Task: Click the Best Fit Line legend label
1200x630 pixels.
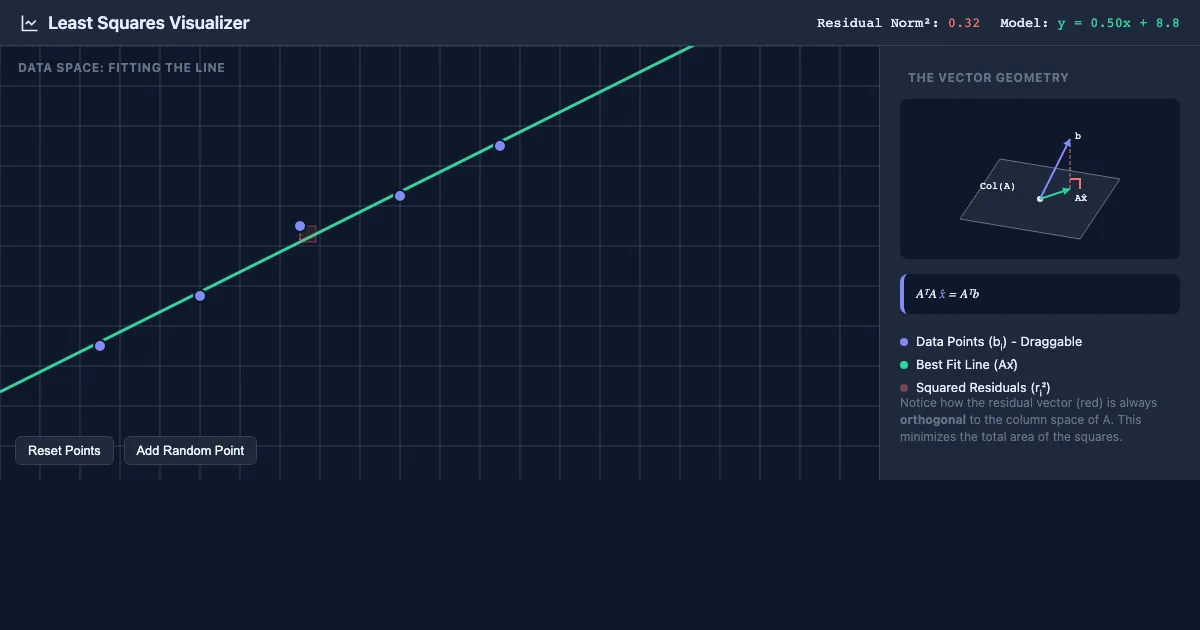Action: coord(967,365)
